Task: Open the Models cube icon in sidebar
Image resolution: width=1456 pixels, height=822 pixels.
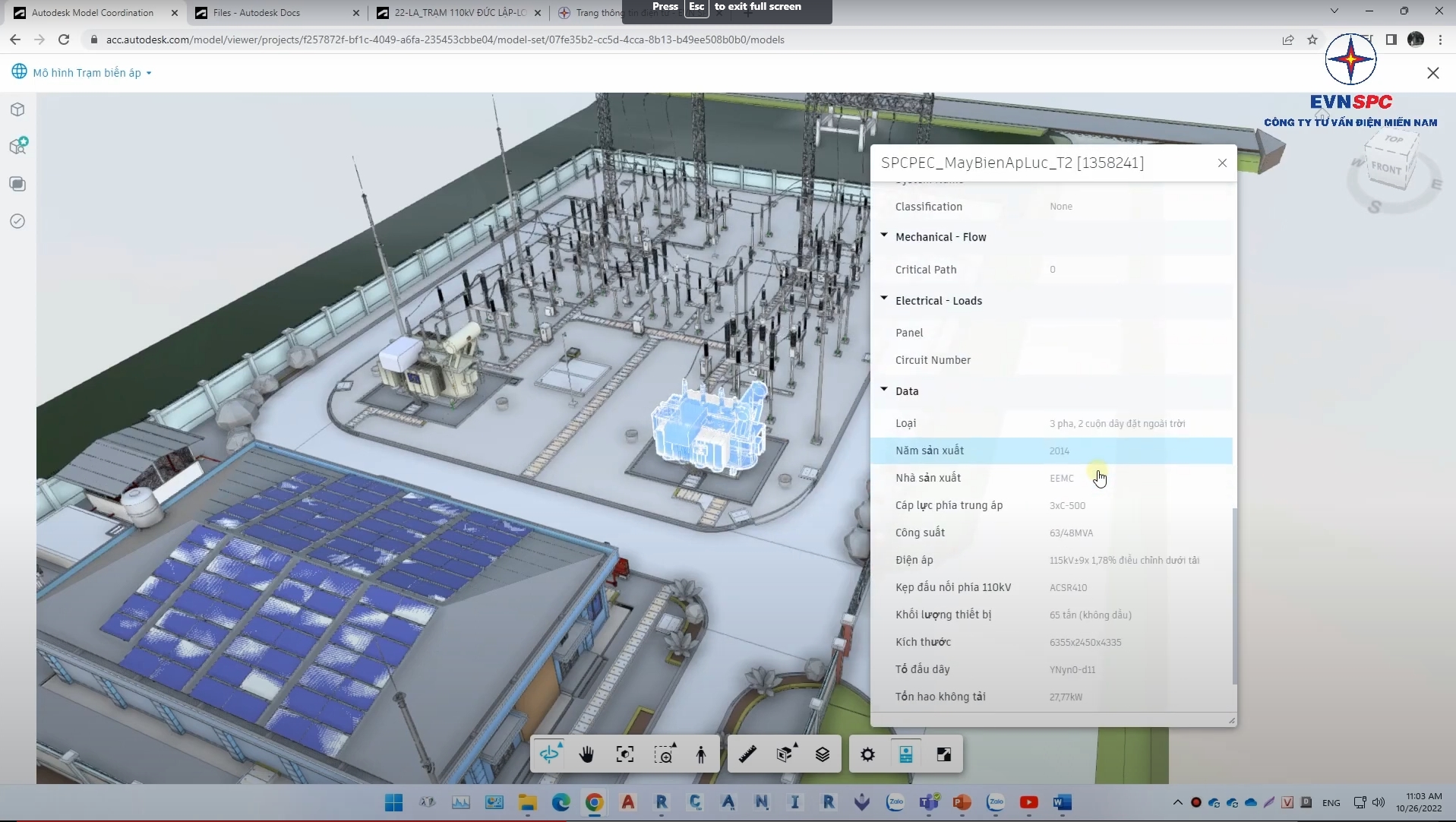Action: tap(18, 109)
